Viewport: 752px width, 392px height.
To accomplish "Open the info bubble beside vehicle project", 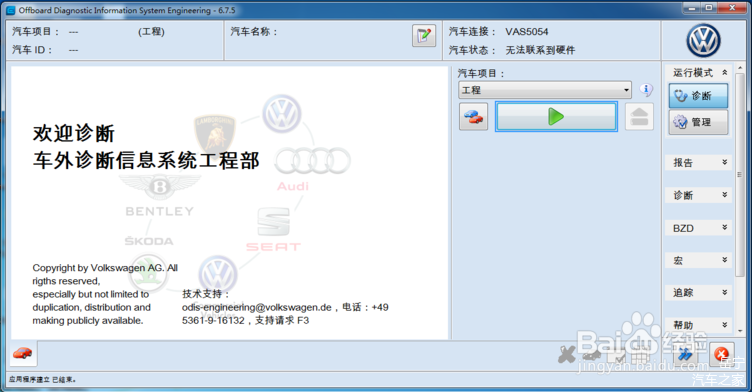I will click(646, 90).
